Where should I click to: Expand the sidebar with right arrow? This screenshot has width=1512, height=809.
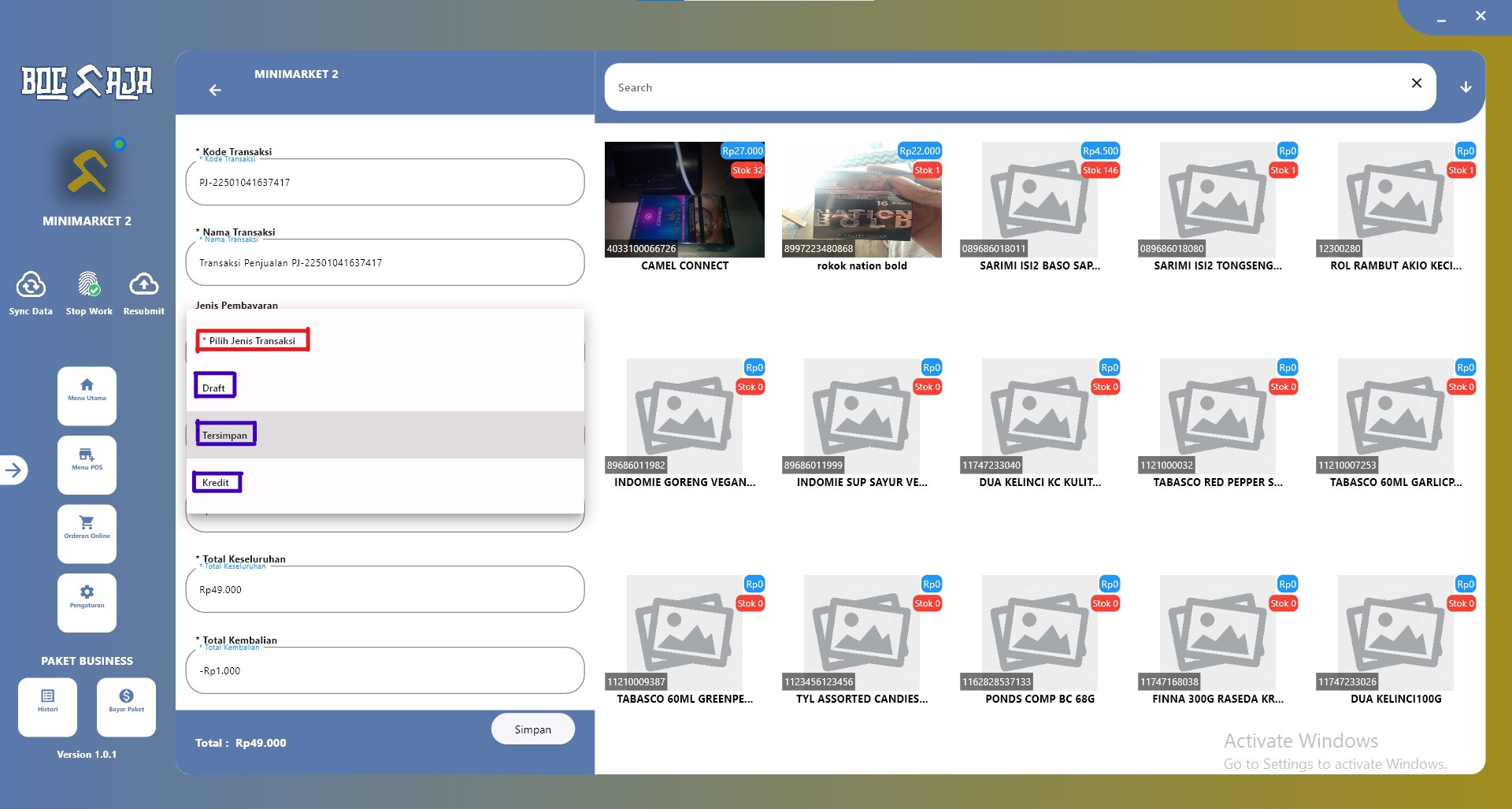(13, 470)
